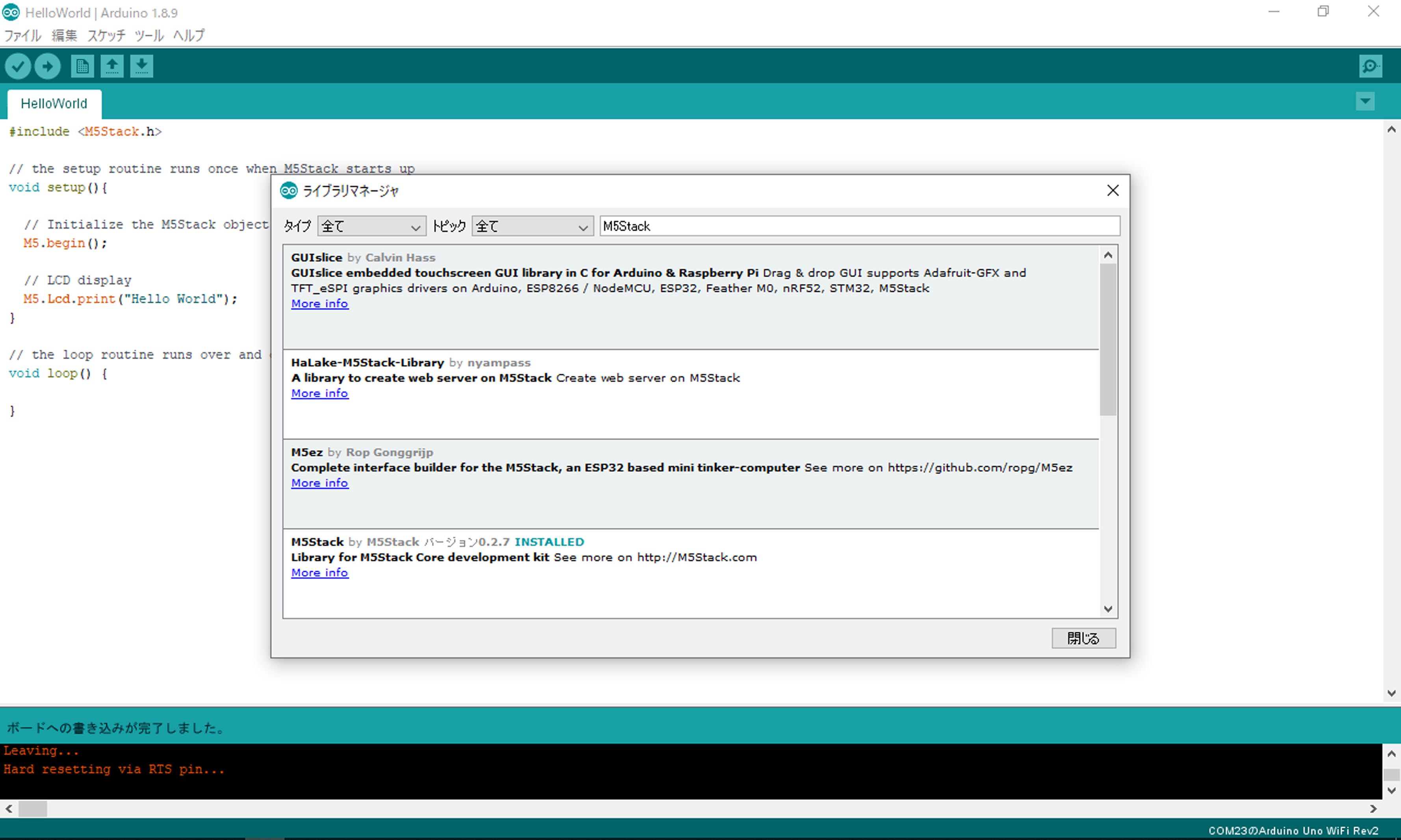Click the Open sketch icon
Image resolution: width=1401 pixels, height=840 pixels.
tap(112, 66)
